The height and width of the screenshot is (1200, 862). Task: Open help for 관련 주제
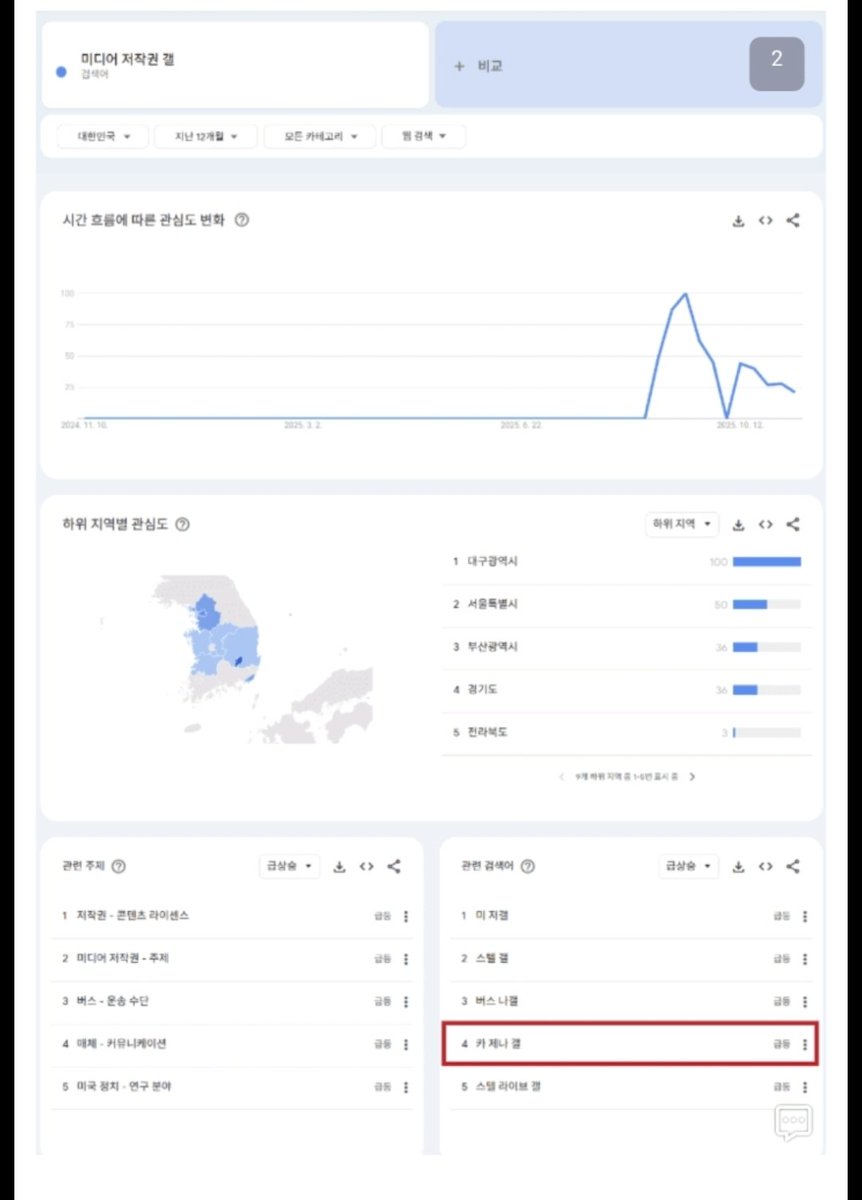tap(119, 866)
